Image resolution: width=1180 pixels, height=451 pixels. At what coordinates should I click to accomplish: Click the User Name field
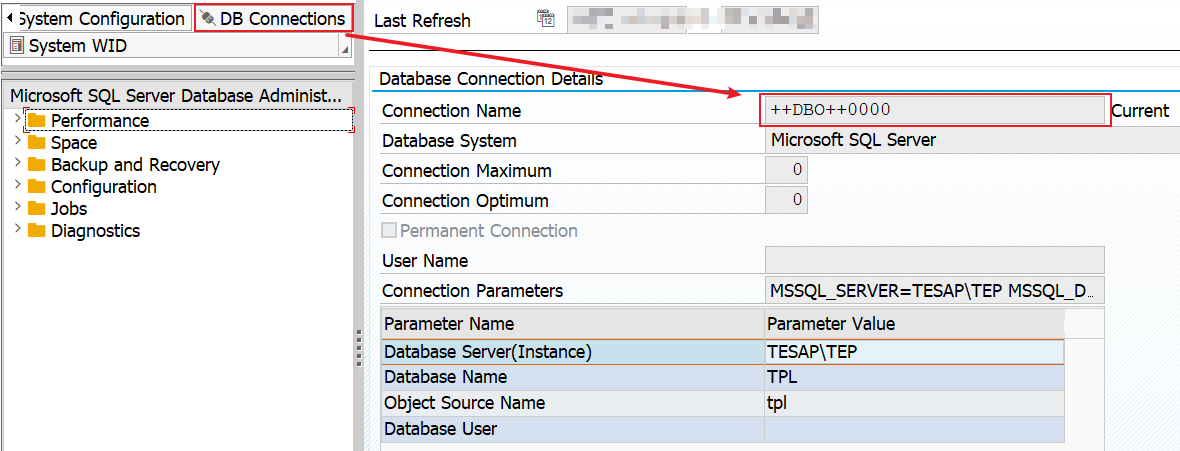point(935,261)
